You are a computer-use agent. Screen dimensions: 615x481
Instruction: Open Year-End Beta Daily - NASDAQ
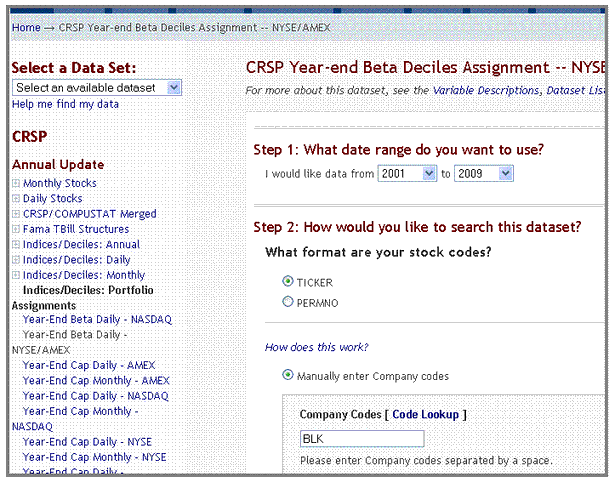point(97,320)
